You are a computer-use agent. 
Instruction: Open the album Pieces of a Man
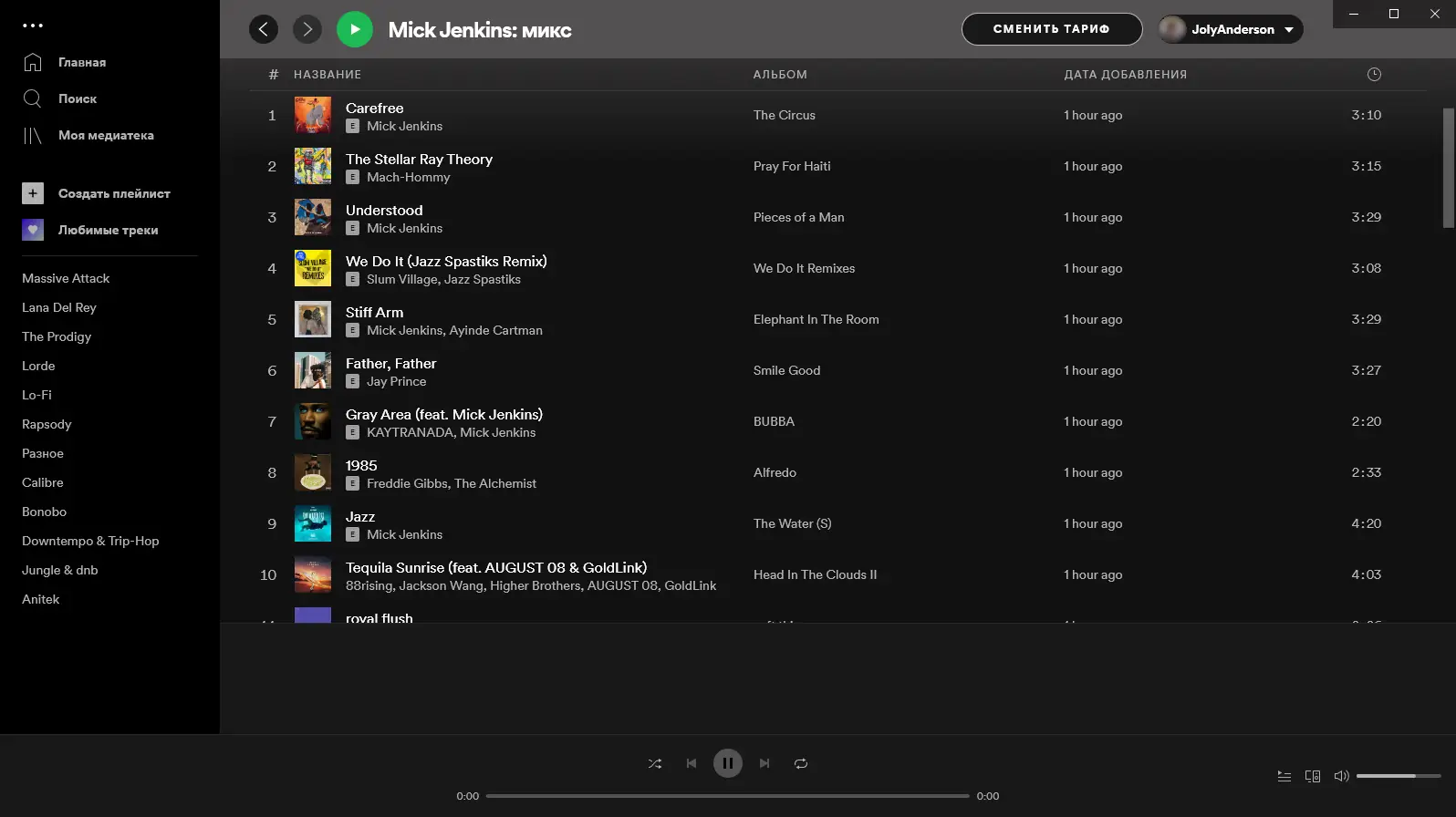point(799,217)
